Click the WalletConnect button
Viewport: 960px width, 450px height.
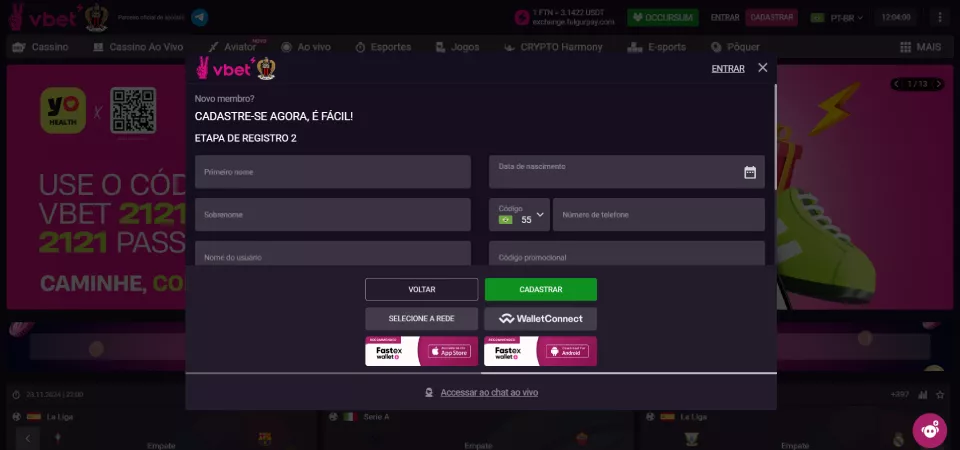tap(541, 319)
